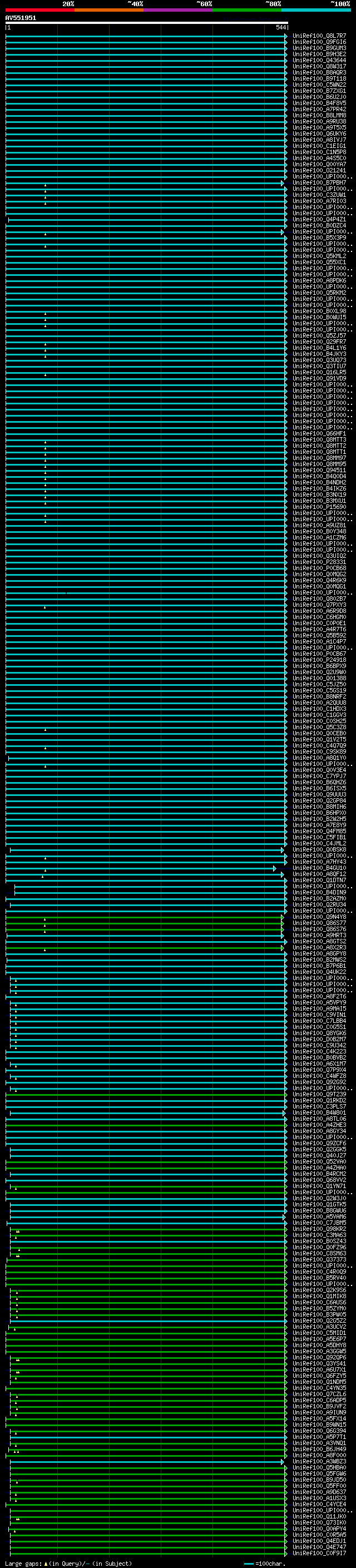Viewport: 356px width, 1568px height.
Task: Select hit UniRef100_B4GU10
Action: [x=319, y=868]
